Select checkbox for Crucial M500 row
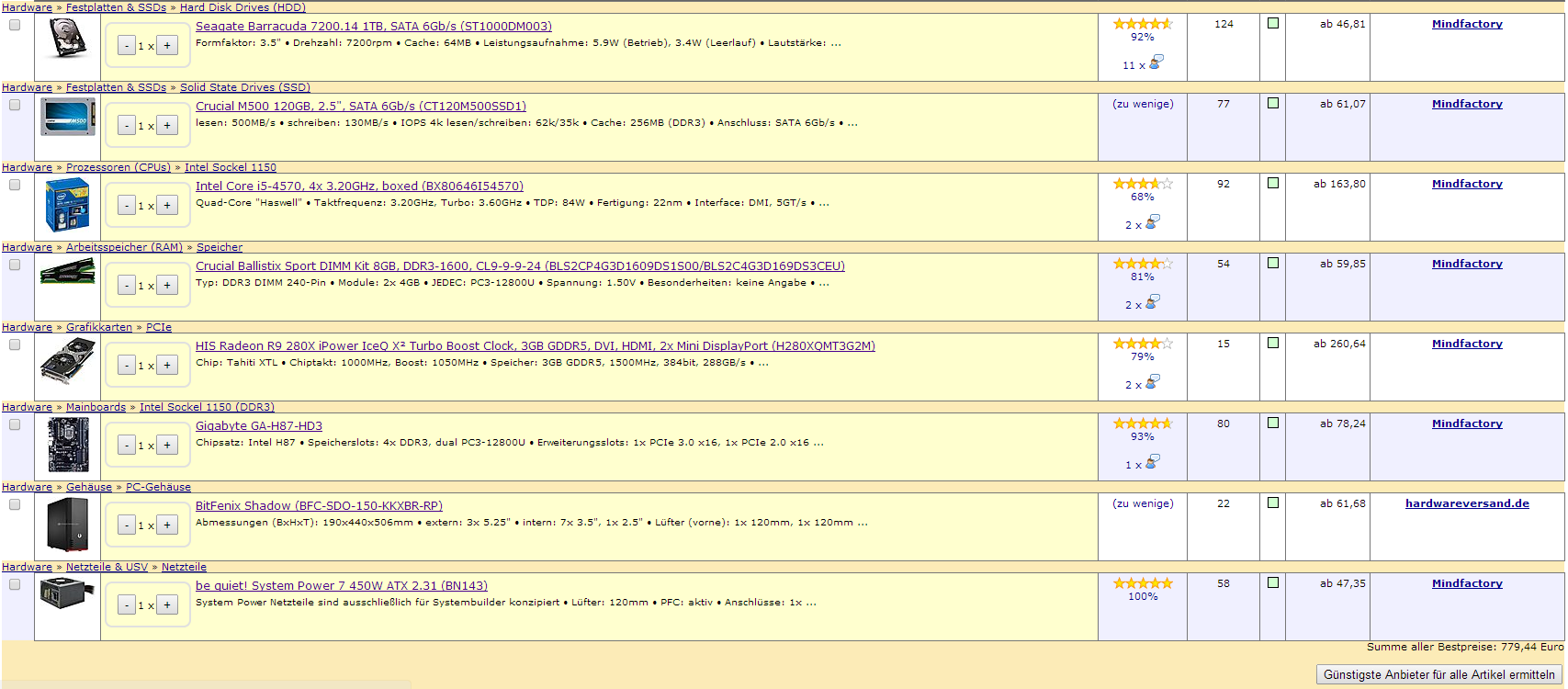The width and height of the screenshot is (1568, 689). coord(15,105)
